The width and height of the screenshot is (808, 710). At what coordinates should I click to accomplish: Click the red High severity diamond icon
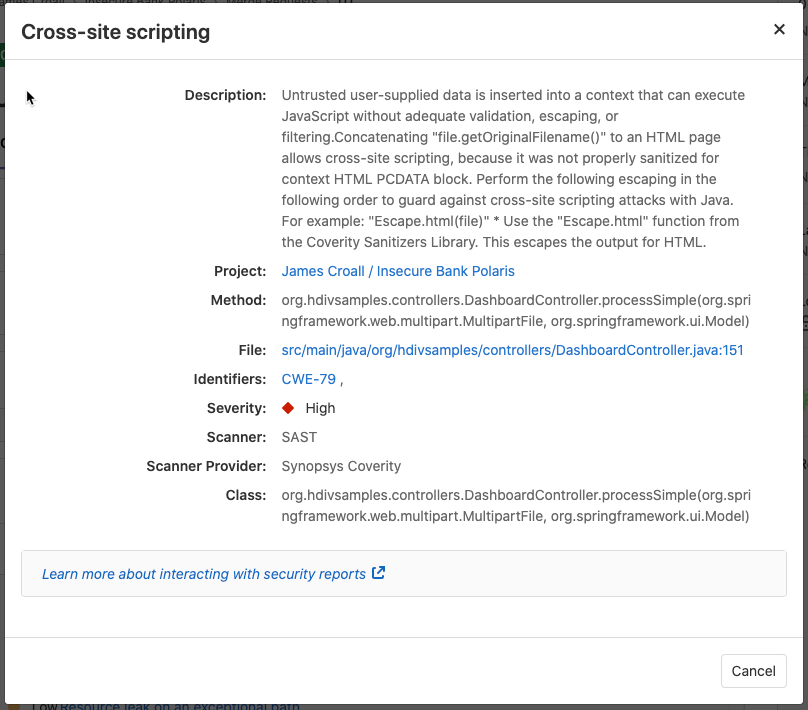coord(290,408)
